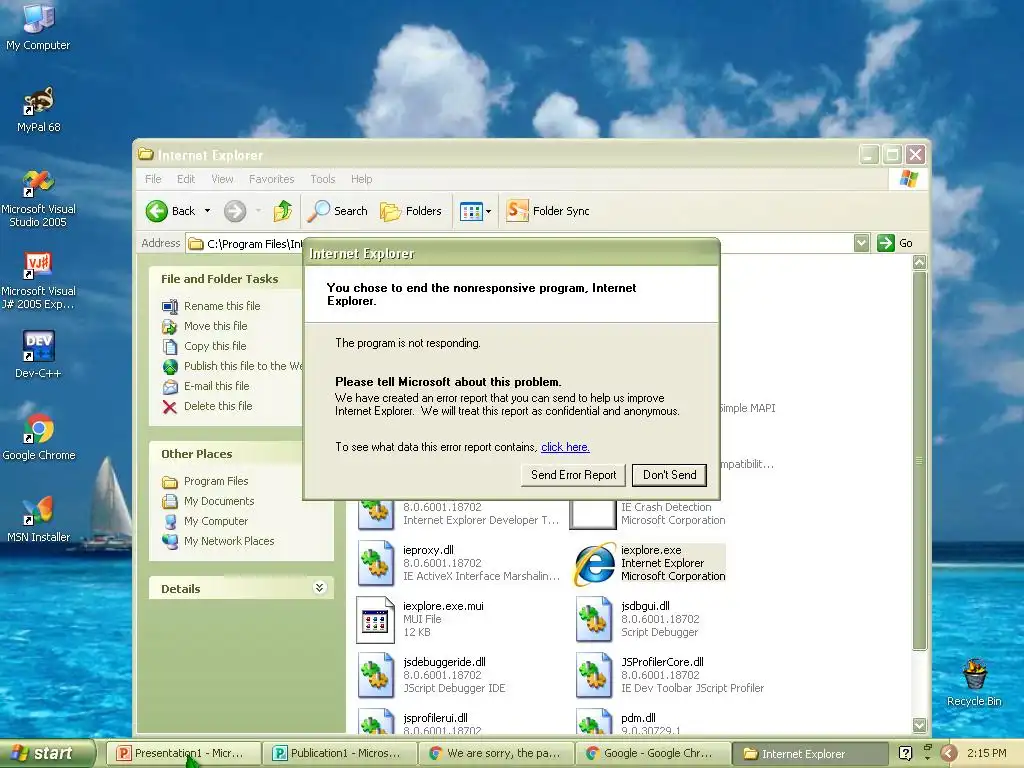Screen dimensions: 1024x768
Task: Open My Computer desktop icon
Action: (38, 26)
